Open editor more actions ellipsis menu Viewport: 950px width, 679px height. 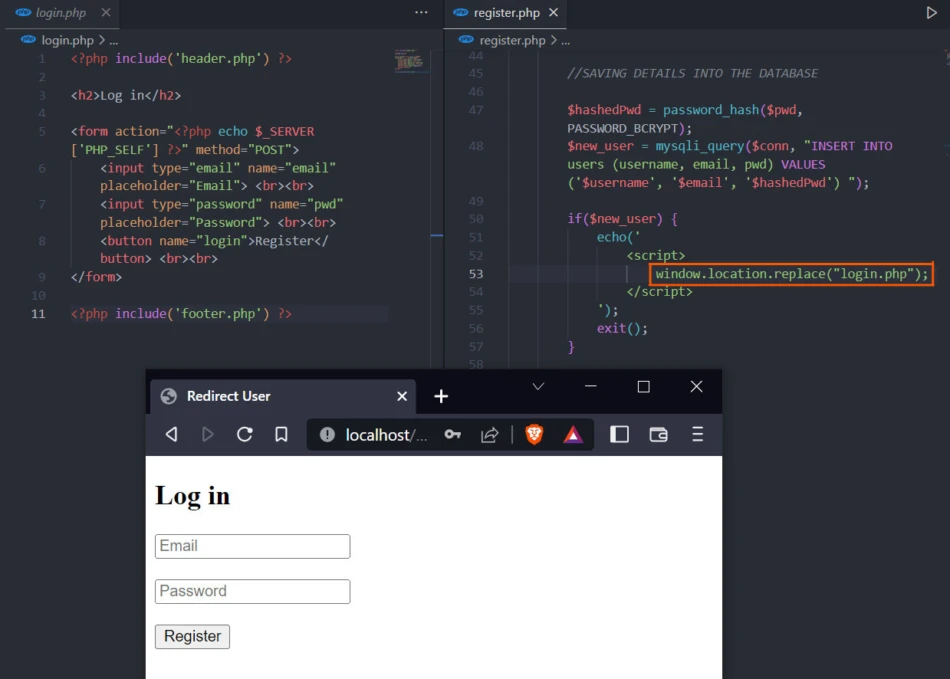tap(421, 13)
